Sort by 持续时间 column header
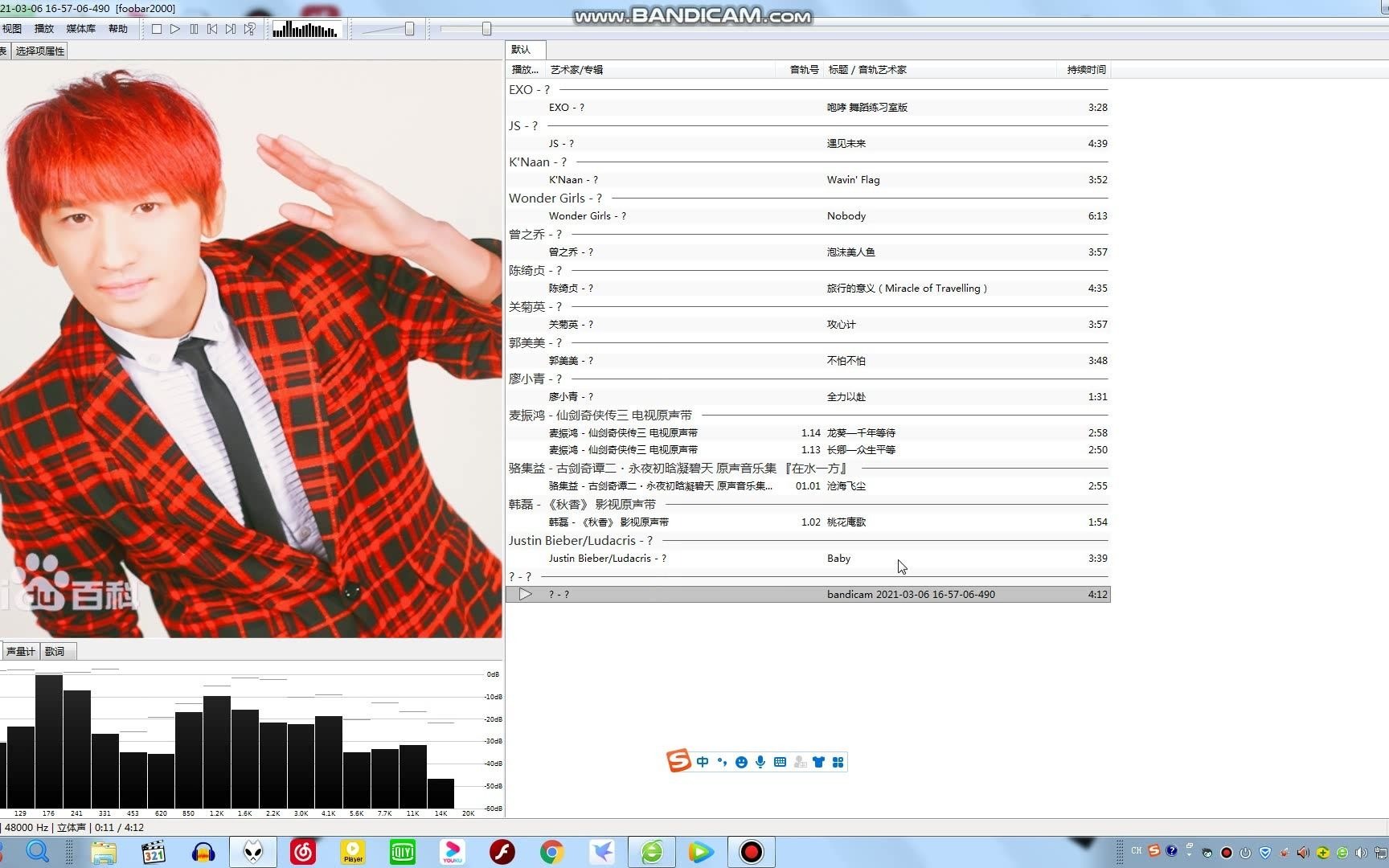Screen dimensions: 1389x868 tap(1084, 70)
